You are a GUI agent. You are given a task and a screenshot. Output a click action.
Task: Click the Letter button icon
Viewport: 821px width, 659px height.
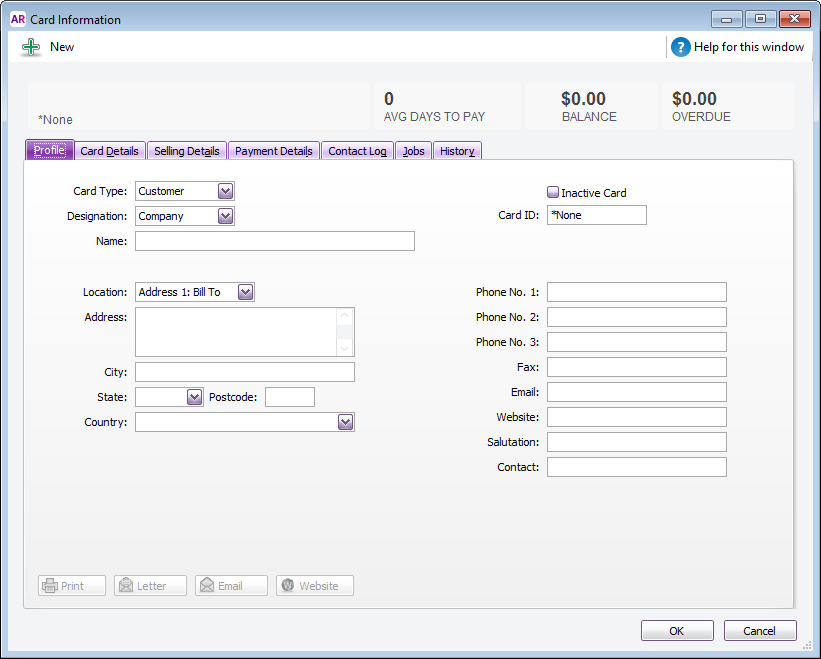pyautogui.click(x=150, y=586)
